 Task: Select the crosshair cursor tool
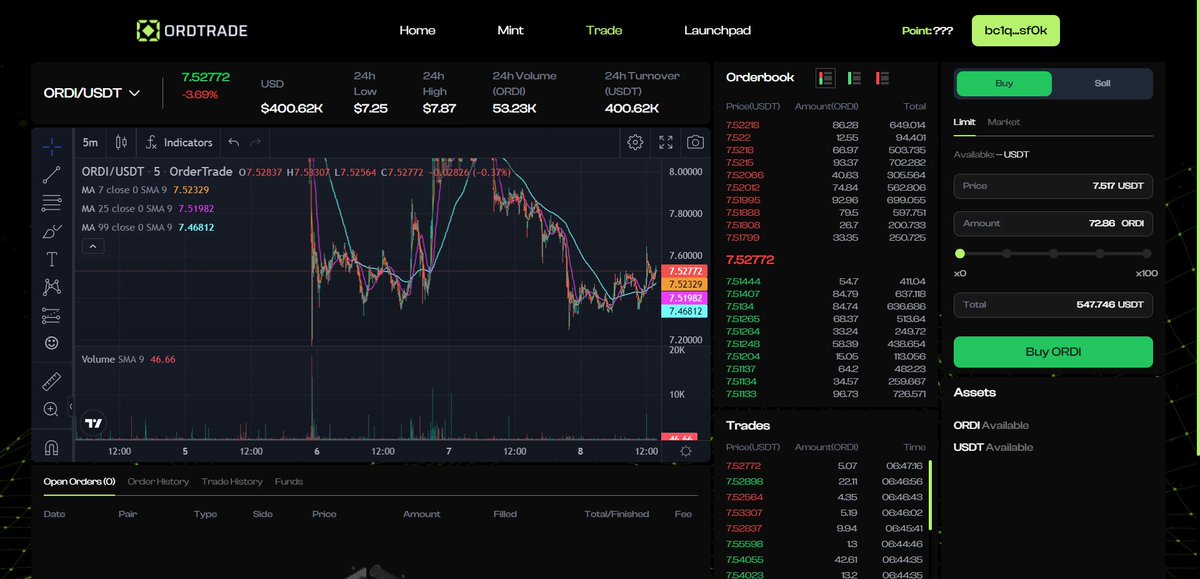52,146
